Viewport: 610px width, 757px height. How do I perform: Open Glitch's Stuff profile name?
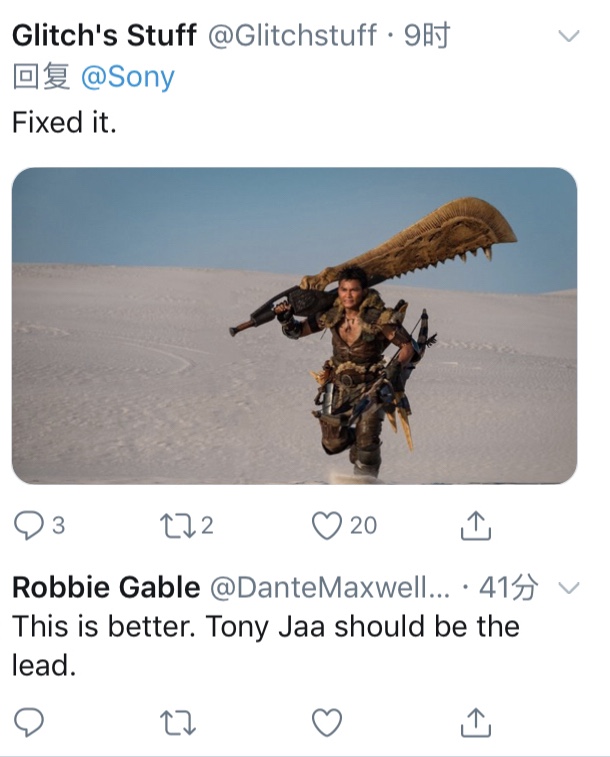point(104,36)
